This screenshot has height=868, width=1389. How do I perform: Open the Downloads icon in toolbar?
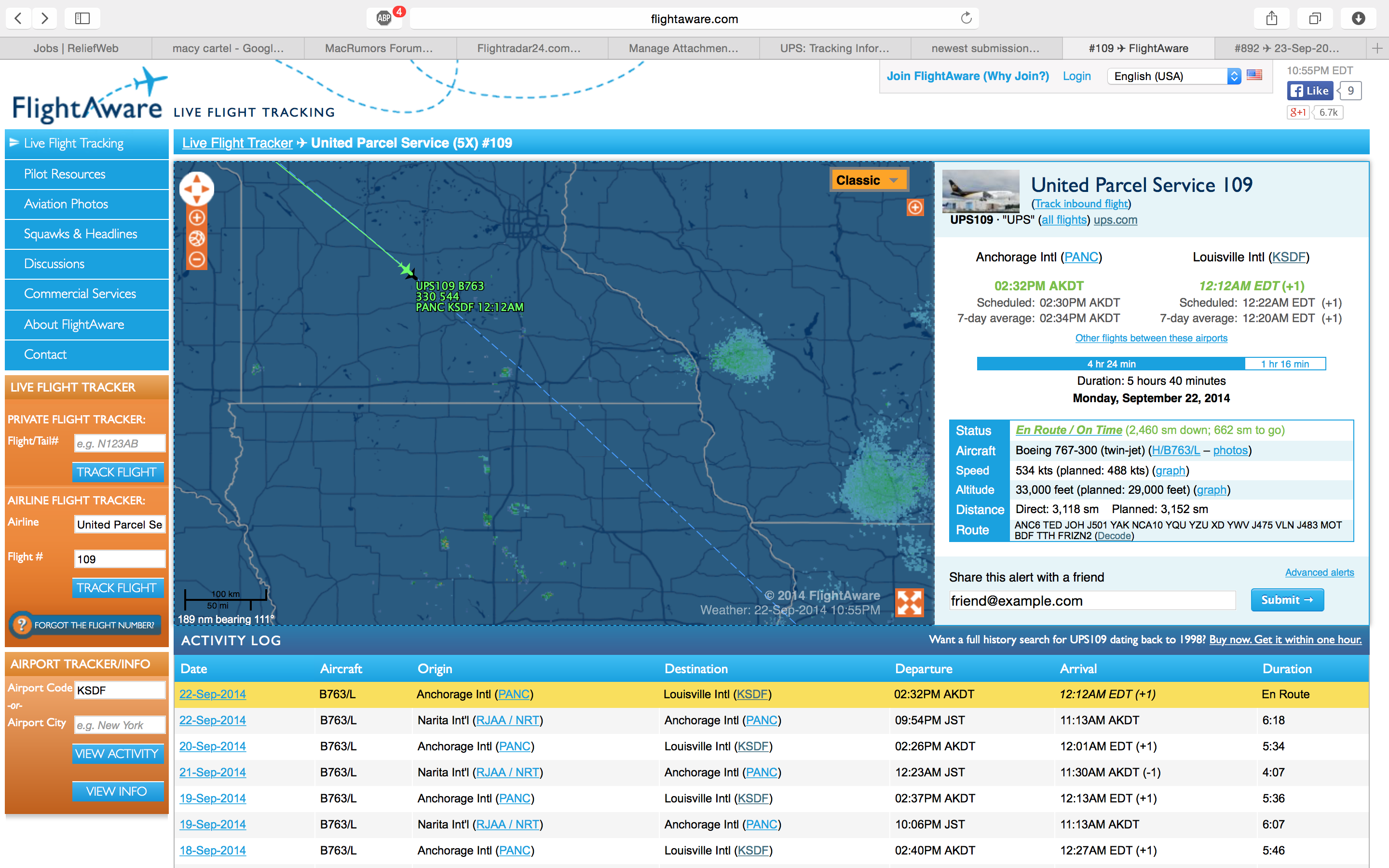(x=1359, y=18)
